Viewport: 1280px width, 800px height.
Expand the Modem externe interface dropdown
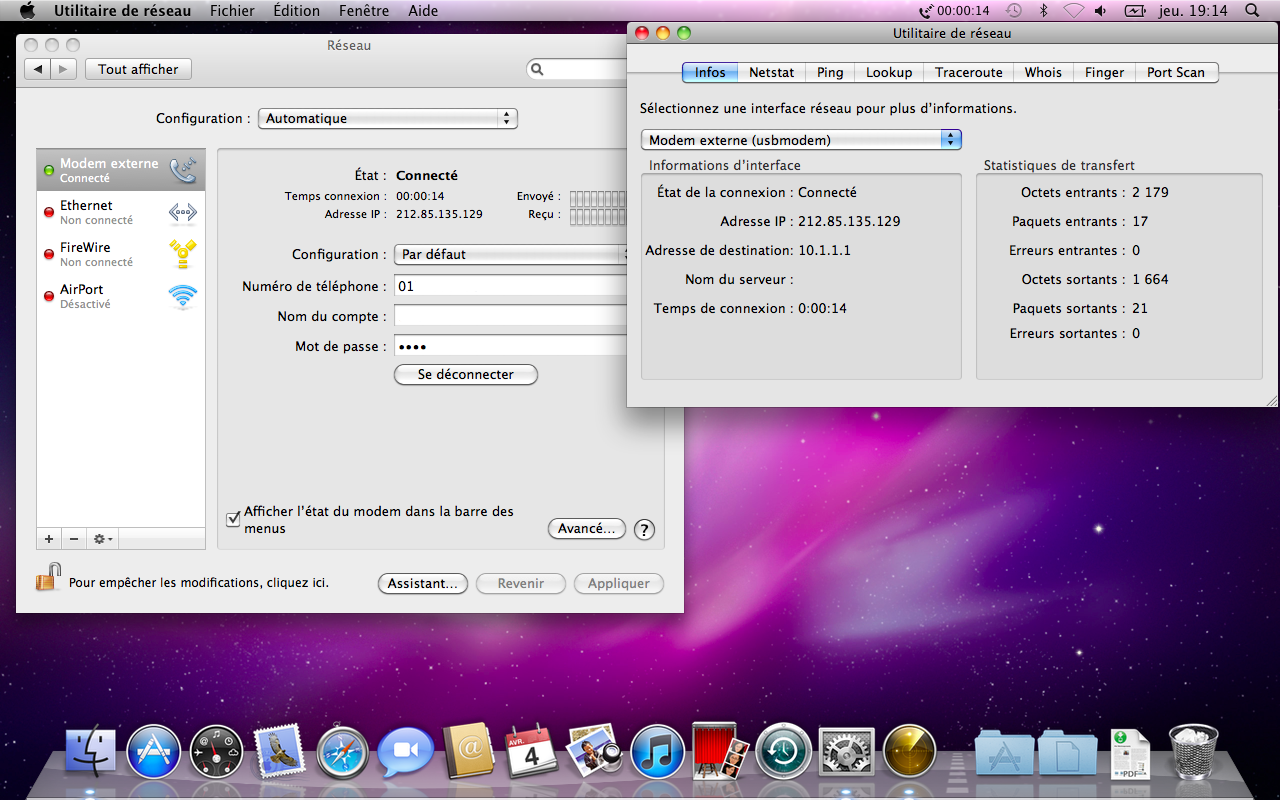(x=800, y=140)
